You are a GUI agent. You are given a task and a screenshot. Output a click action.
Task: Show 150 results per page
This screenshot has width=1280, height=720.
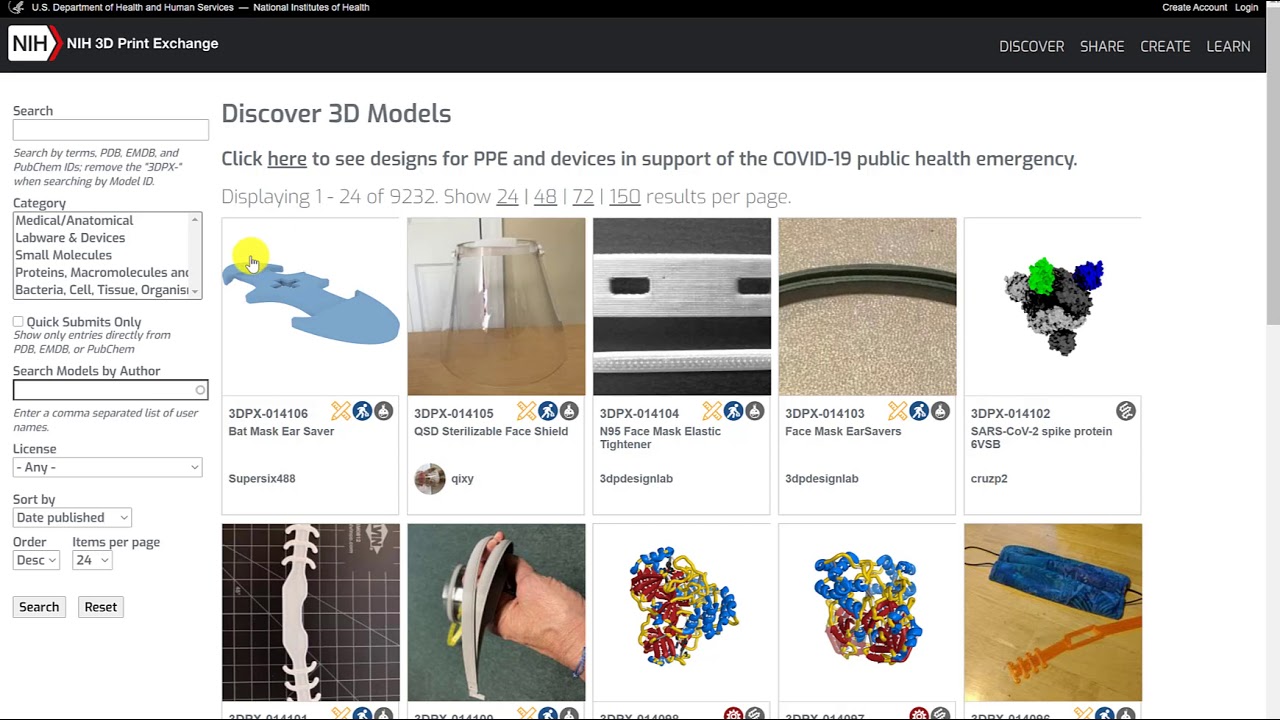pos(624,197)
